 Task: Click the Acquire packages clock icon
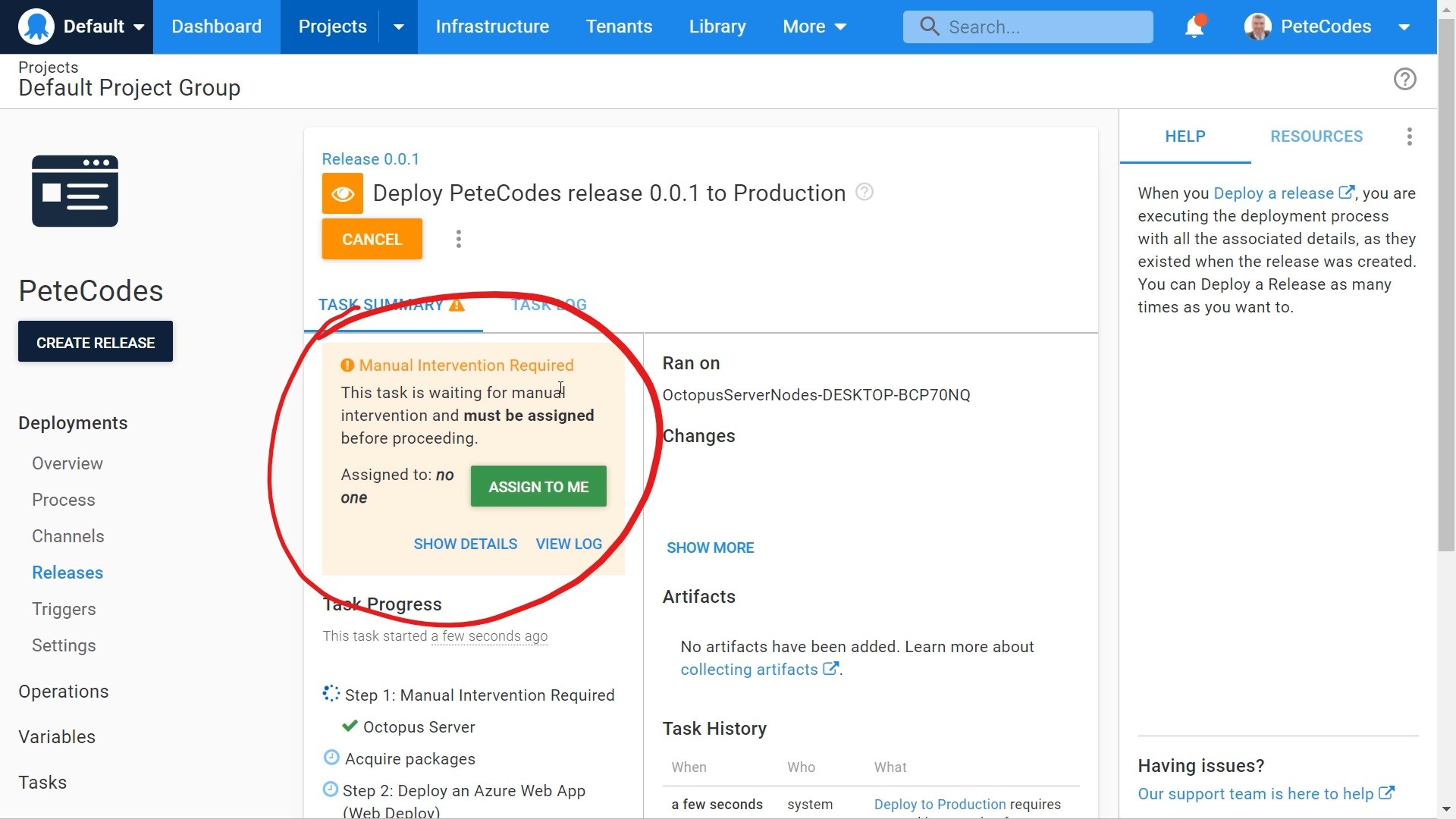point(331,758)
